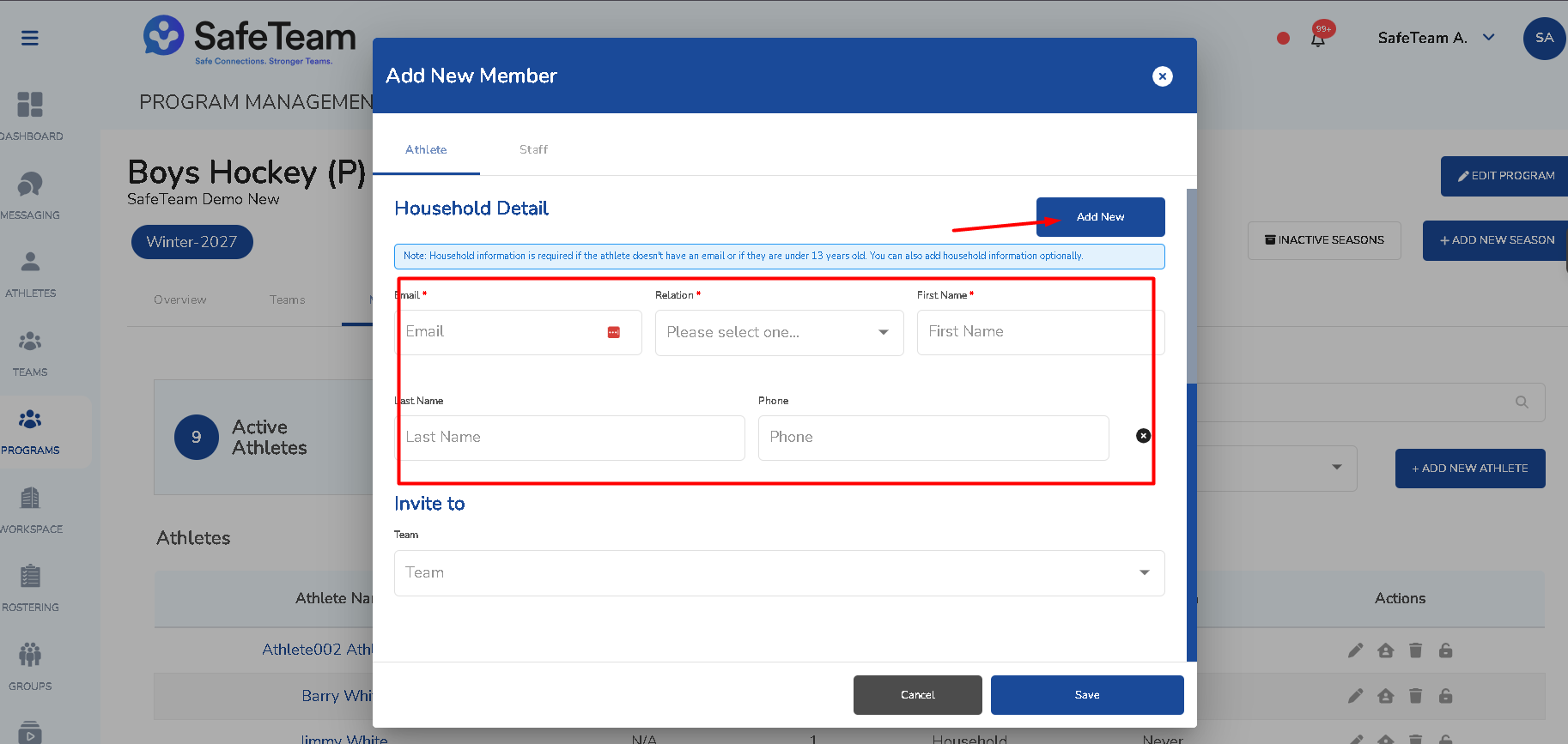Viewport: 1568px width, 744px height.
Task: Click the search magnifier icon
Action: tap(1522, 402)
